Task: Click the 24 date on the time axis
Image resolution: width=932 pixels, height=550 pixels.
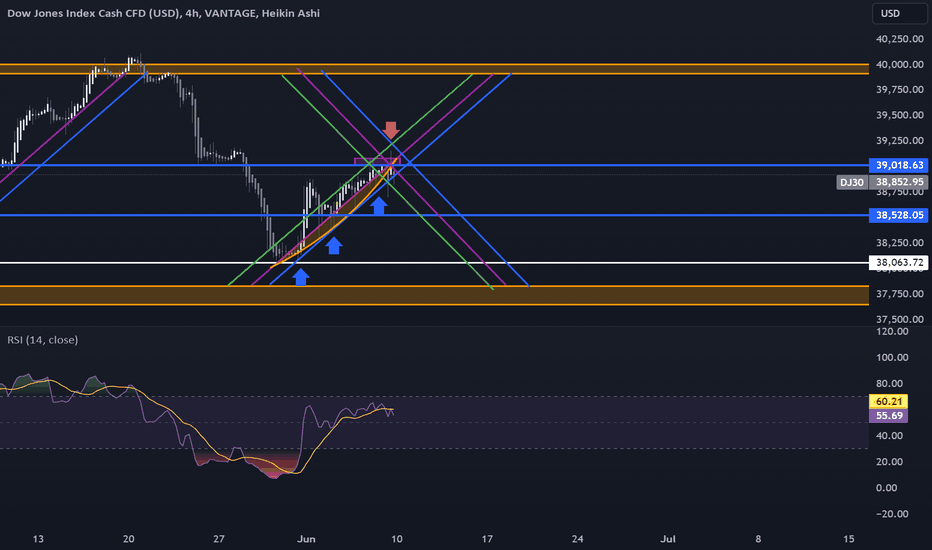Action: pyautogui.click(x=577, y=539)
